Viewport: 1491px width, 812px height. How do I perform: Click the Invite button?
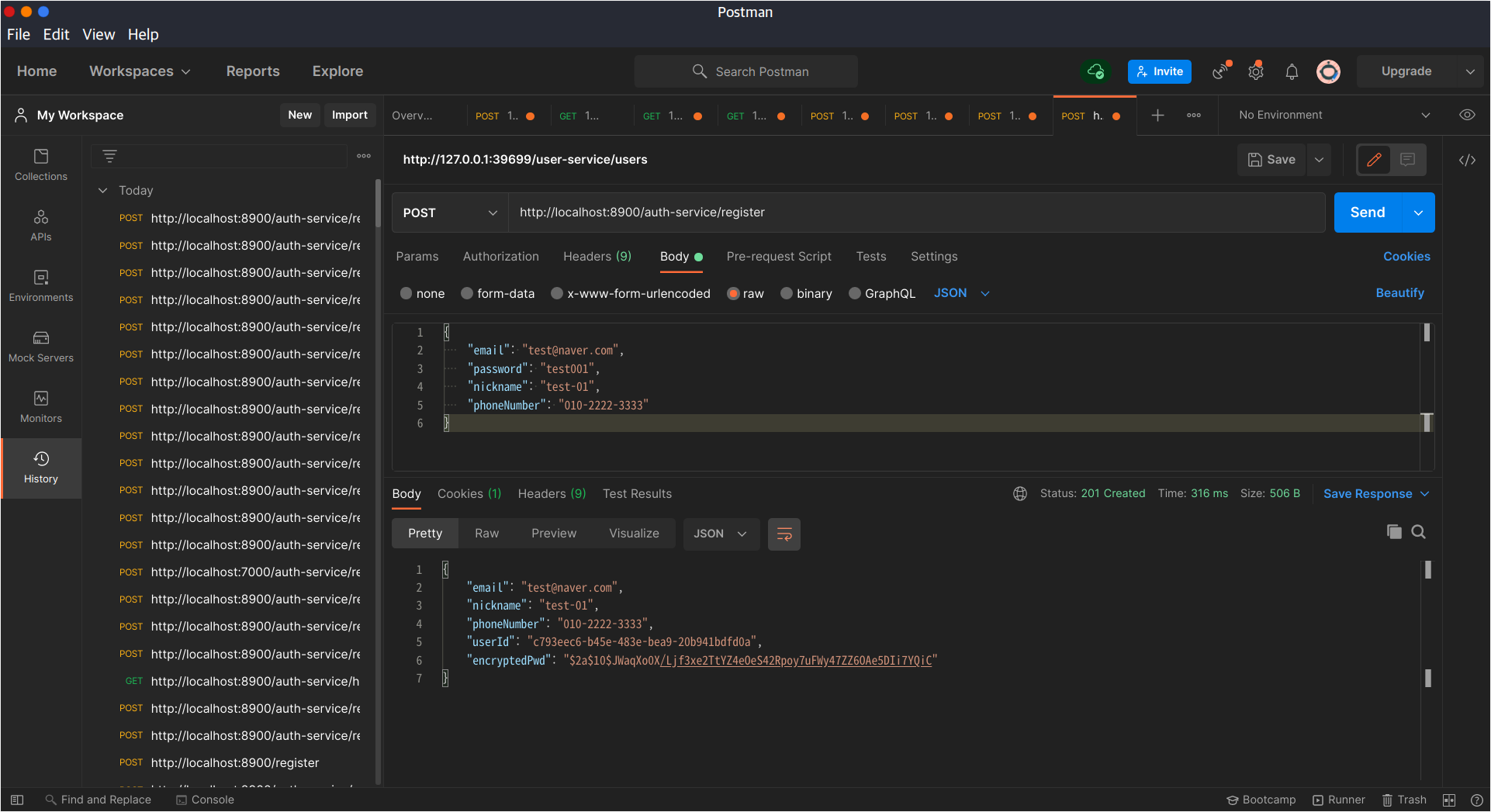coord(1160,71)
